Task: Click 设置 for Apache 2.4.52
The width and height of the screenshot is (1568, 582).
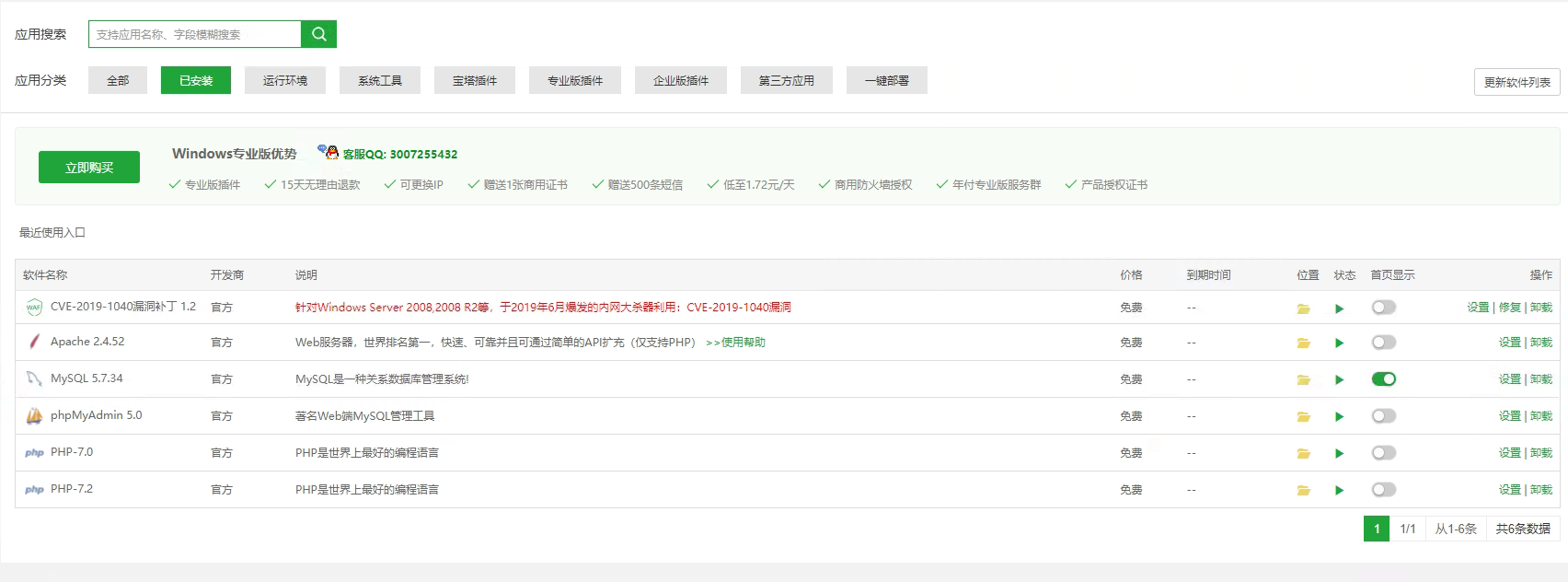Action: [1510, 343]
